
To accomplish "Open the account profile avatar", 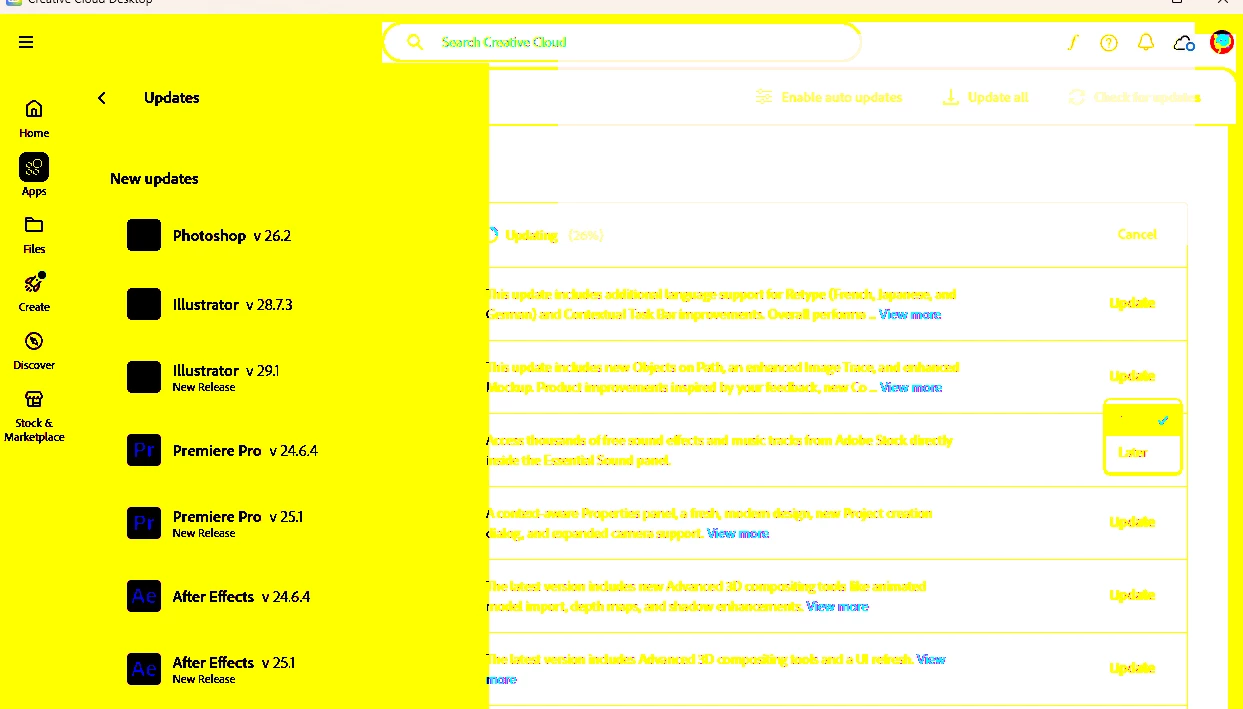I will (x=1221, y=42).
